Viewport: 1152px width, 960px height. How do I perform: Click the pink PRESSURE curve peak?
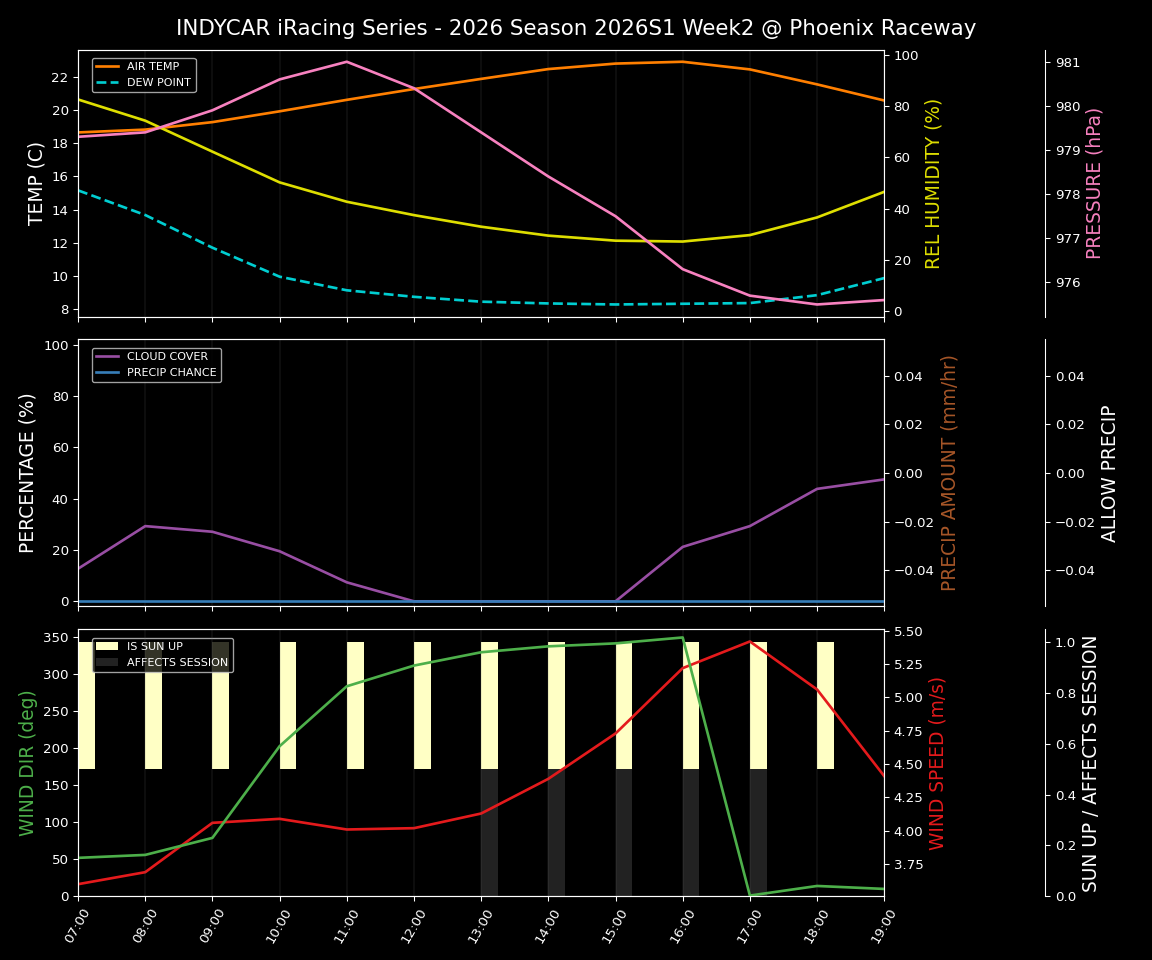[x=347, y=62]
